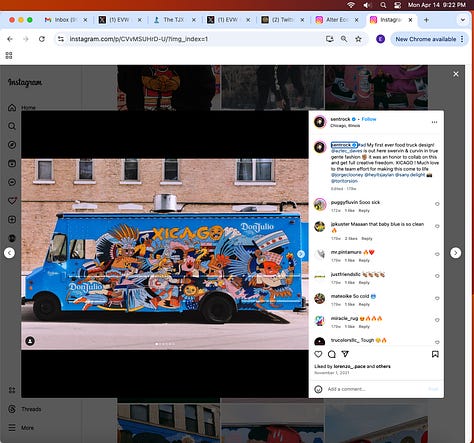Viewport: 474px width, 443px height.
Task: Show tagged people icon on photo
Action: click(30, 341)
